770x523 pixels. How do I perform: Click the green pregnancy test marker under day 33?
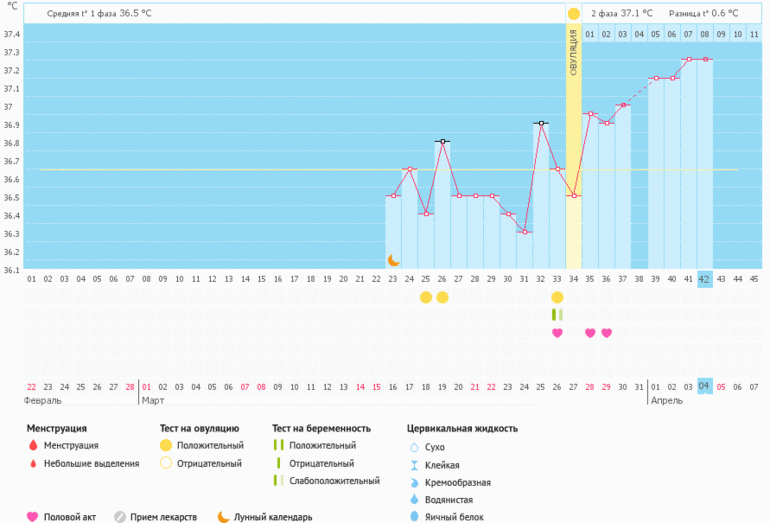(x=557, y=315)
